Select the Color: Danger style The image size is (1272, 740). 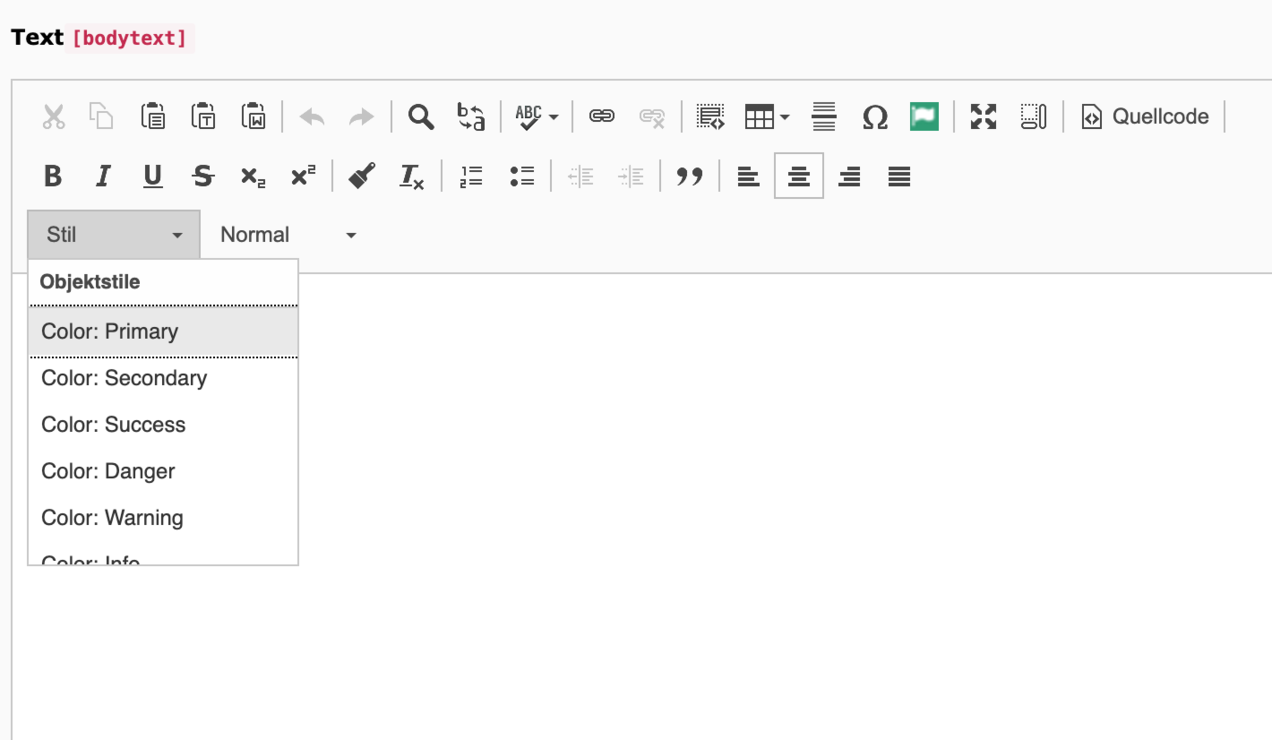point(107,470)
